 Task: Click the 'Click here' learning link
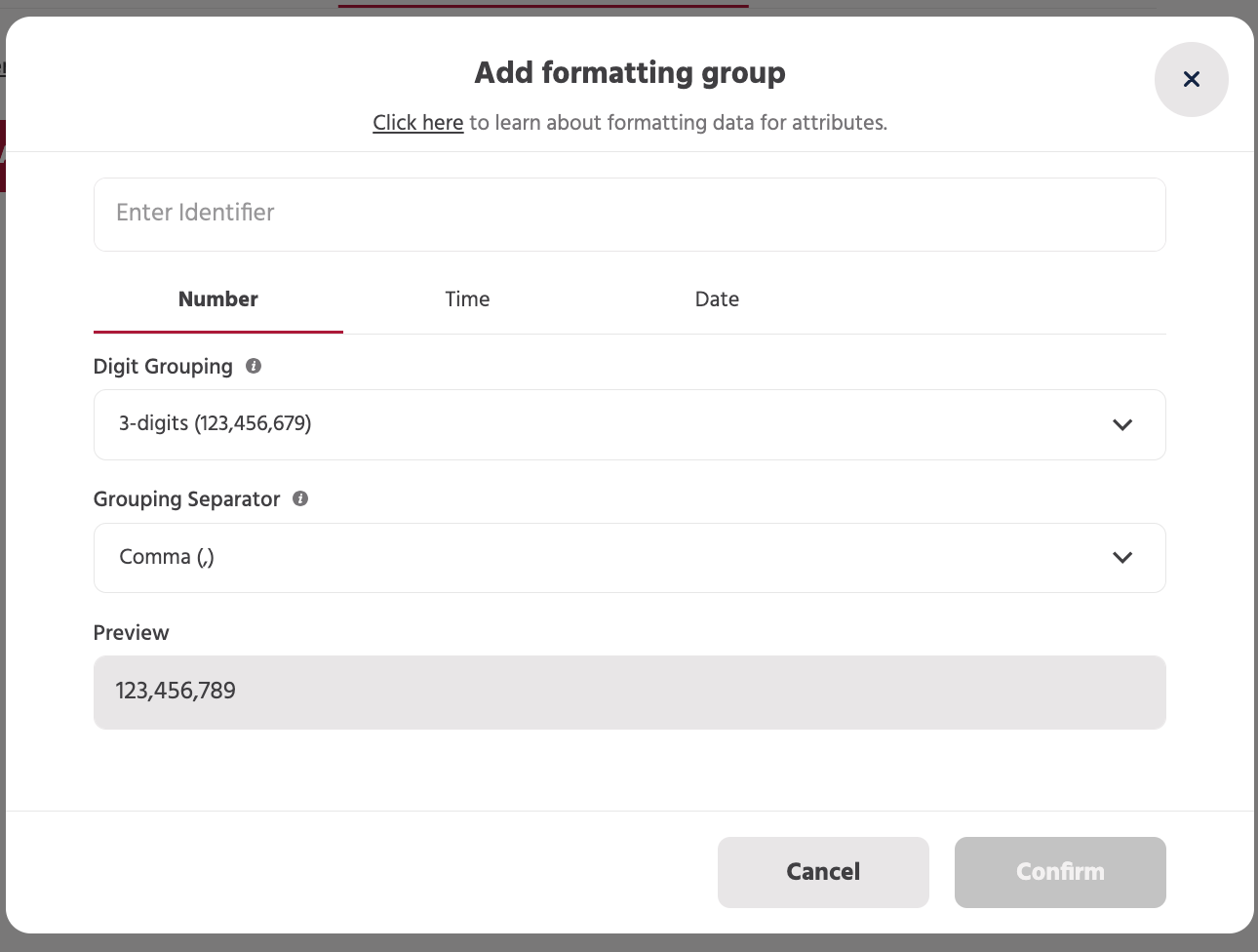[417, 122]
